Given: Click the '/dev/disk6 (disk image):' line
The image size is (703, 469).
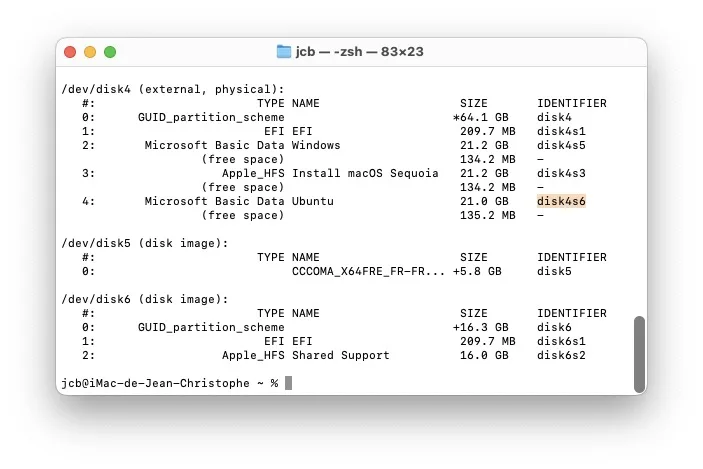Looking at the screenshot, I should coord(145,300).
